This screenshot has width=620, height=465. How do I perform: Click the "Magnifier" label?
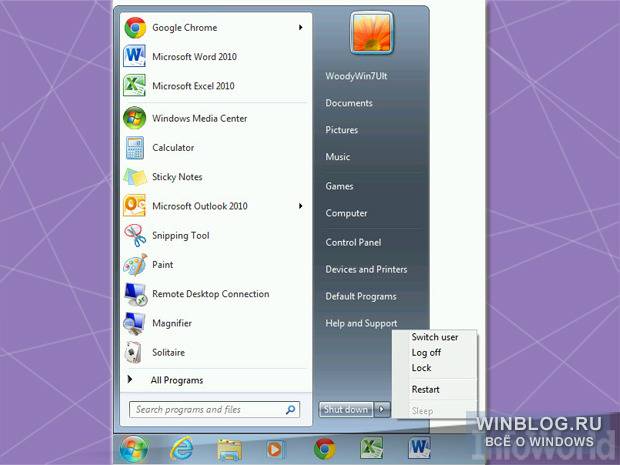[x=172, y=323]
